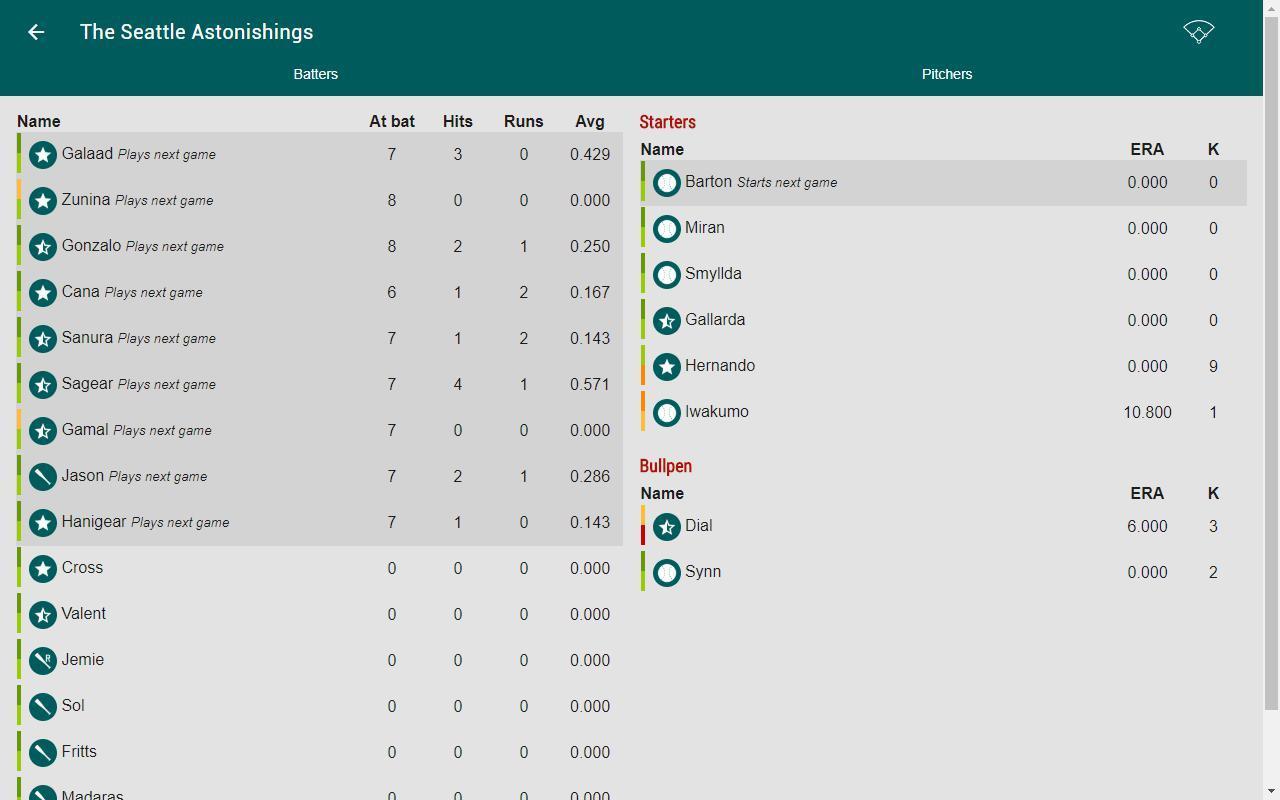1280x800 pixels.
Task: Select pitcher Smyllda in Starters
Action: pos(943,275)
